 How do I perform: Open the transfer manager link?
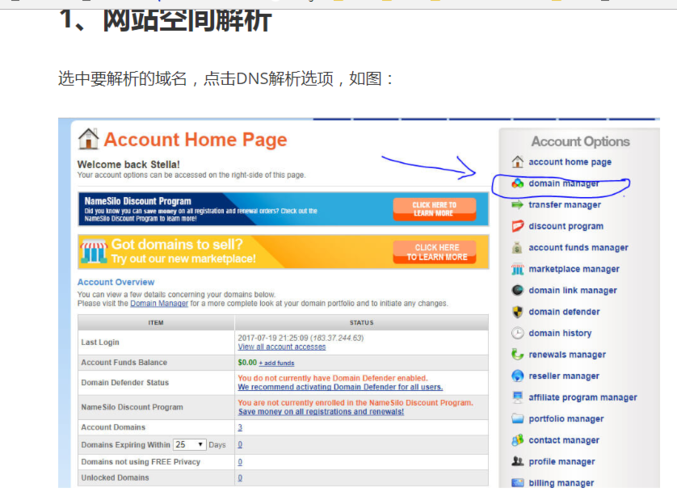(565, 205)
